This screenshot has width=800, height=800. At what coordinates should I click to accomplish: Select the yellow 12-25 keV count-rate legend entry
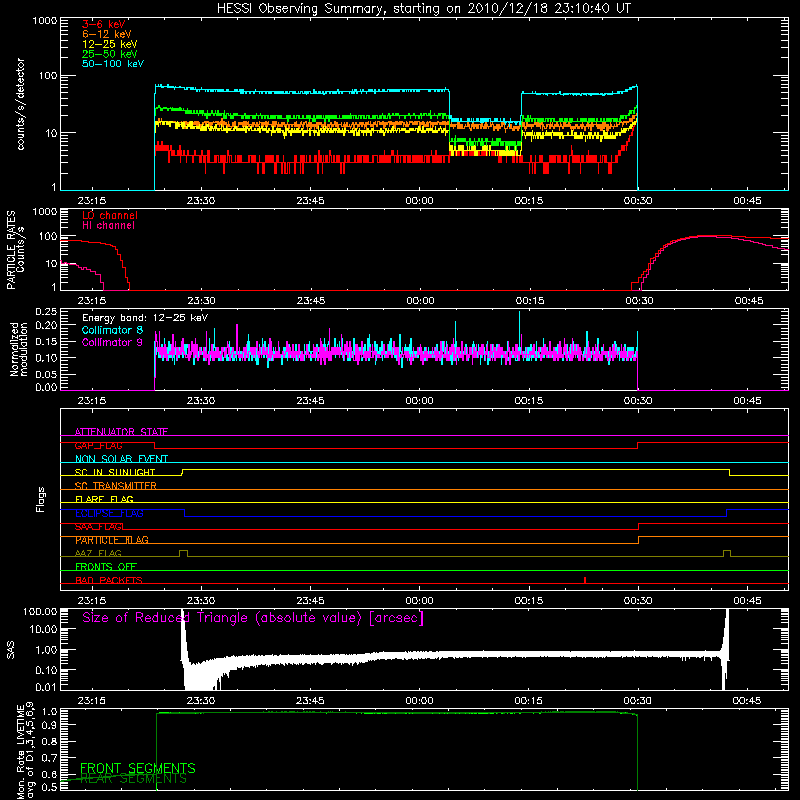pos(109,44)
